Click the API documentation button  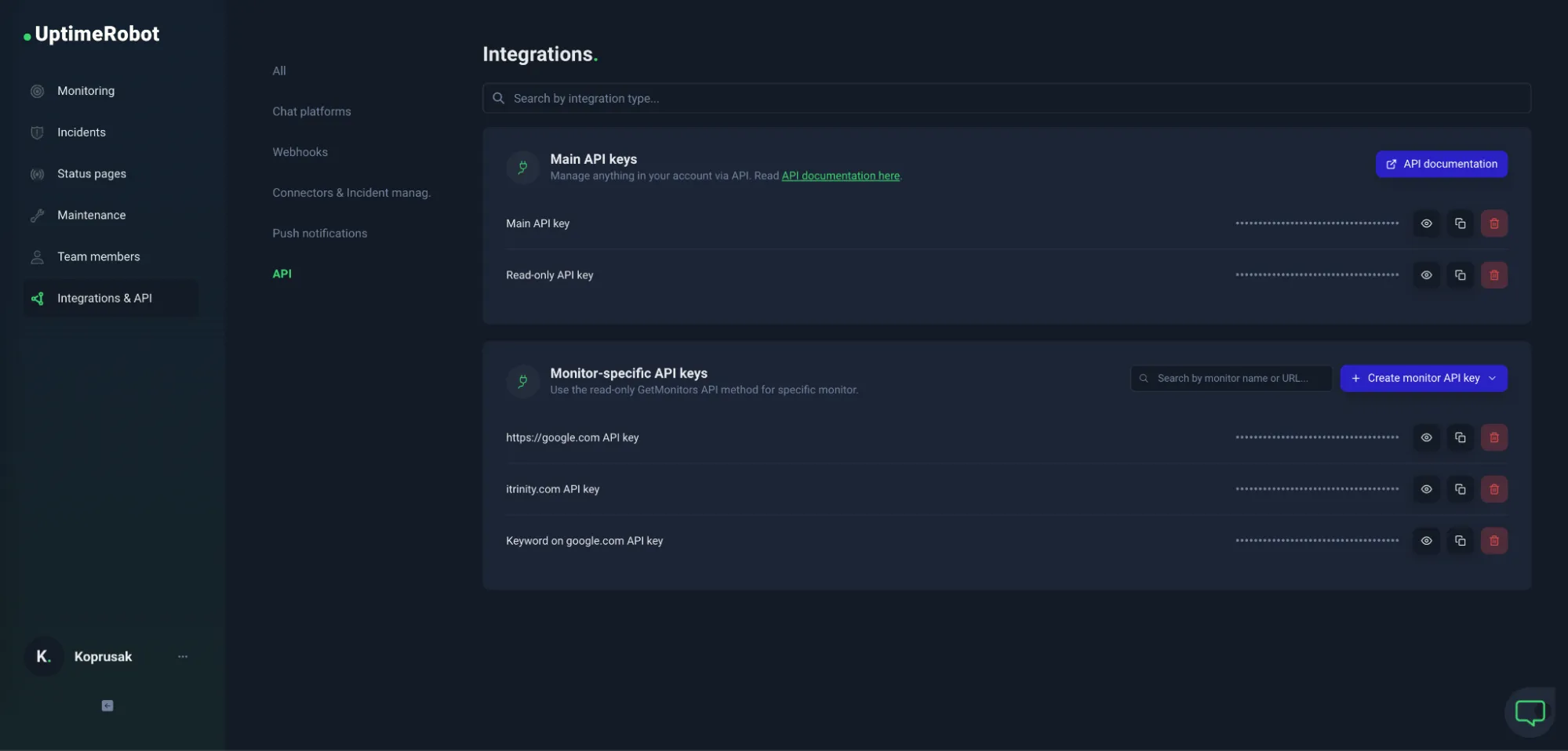coord(1441,164)
